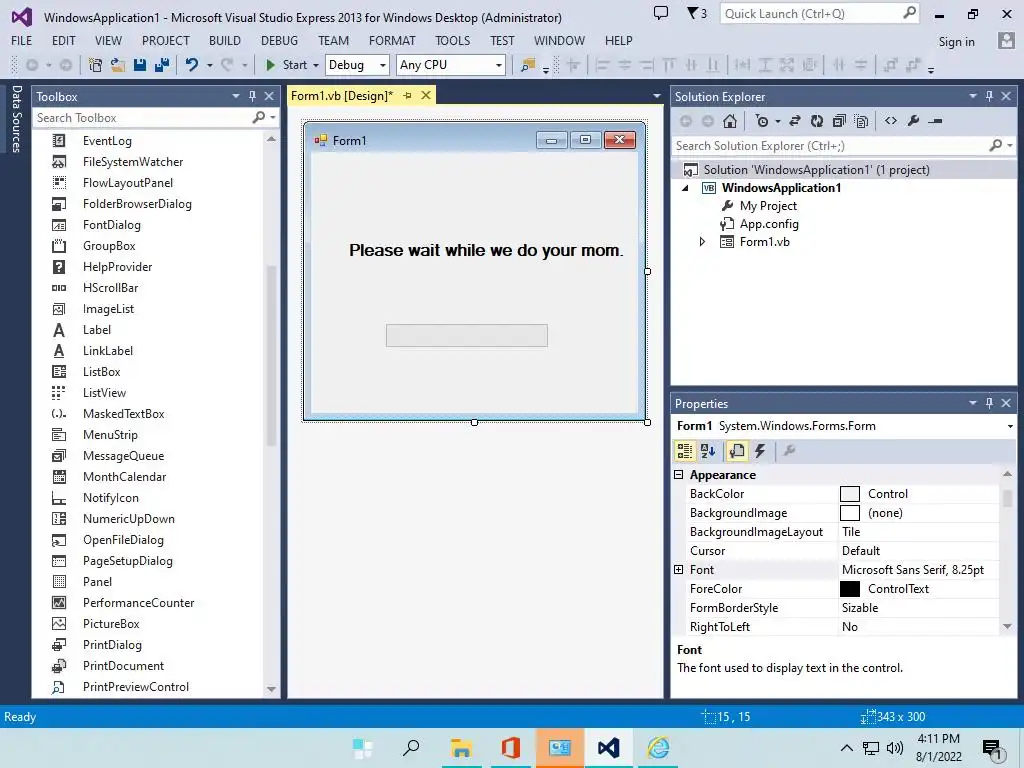
Task: Toggle the pin on Form1.vb [Design] tab
Action: point(408,95)
